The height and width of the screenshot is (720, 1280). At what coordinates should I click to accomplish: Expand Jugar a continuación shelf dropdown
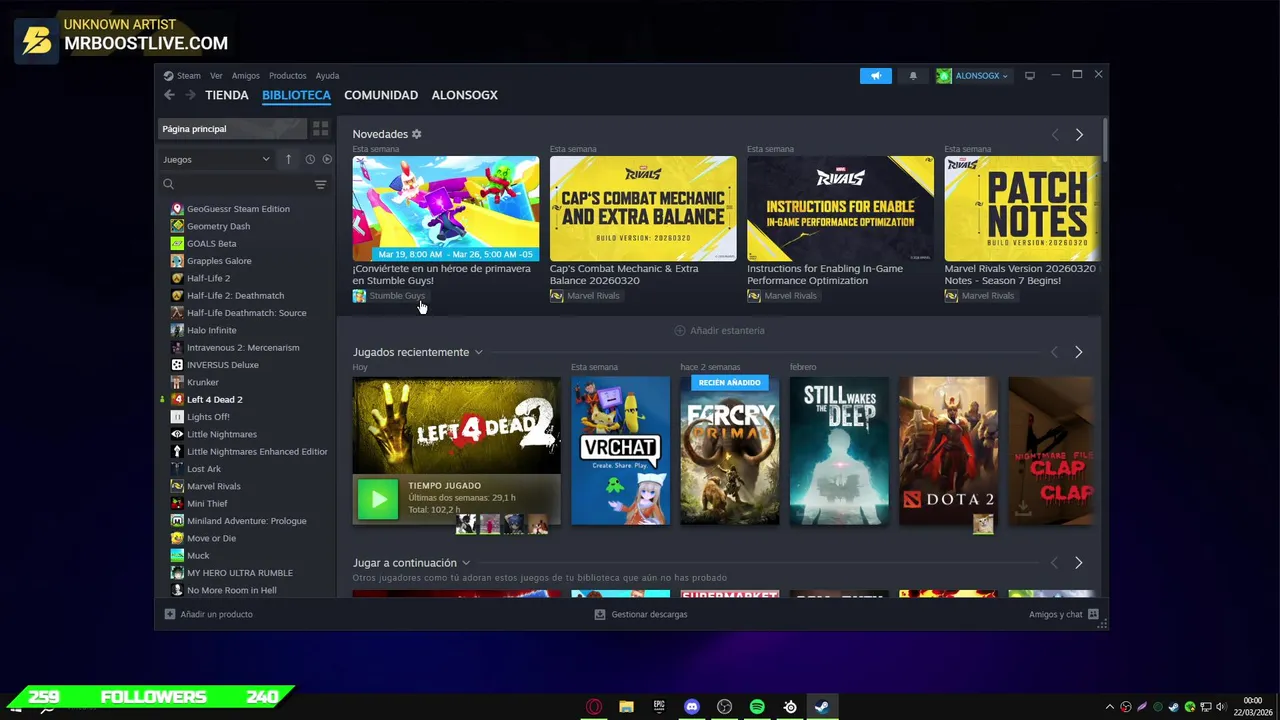[466, 563]
